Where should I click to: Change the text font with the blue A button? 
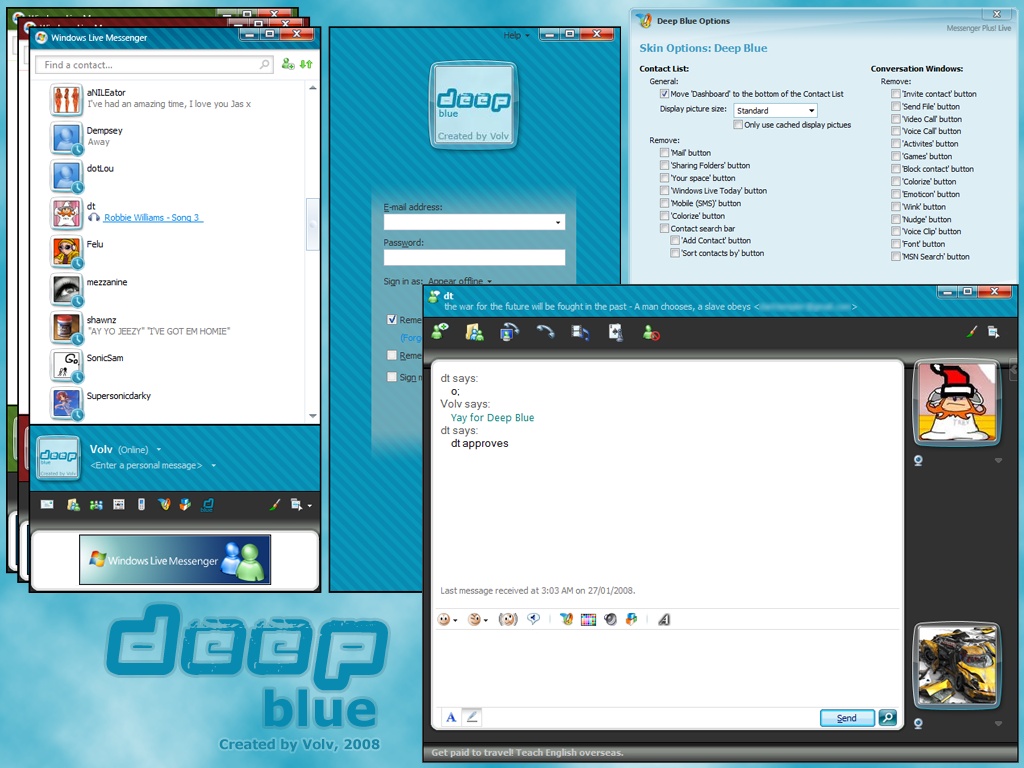point(451,717)
